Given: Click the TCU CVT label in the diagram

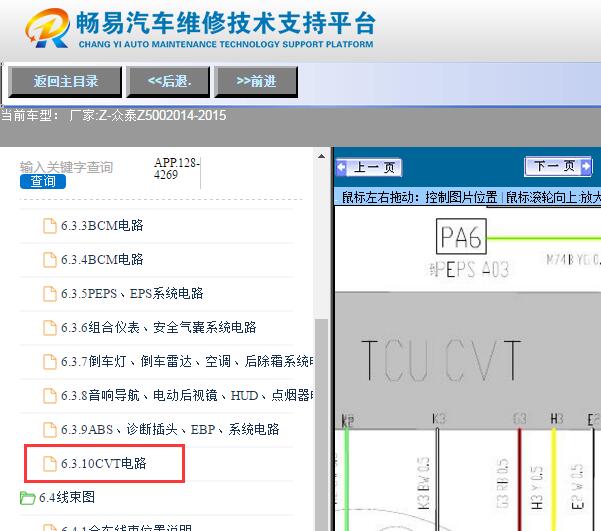Looking at the screenshot, I should 441,361.
